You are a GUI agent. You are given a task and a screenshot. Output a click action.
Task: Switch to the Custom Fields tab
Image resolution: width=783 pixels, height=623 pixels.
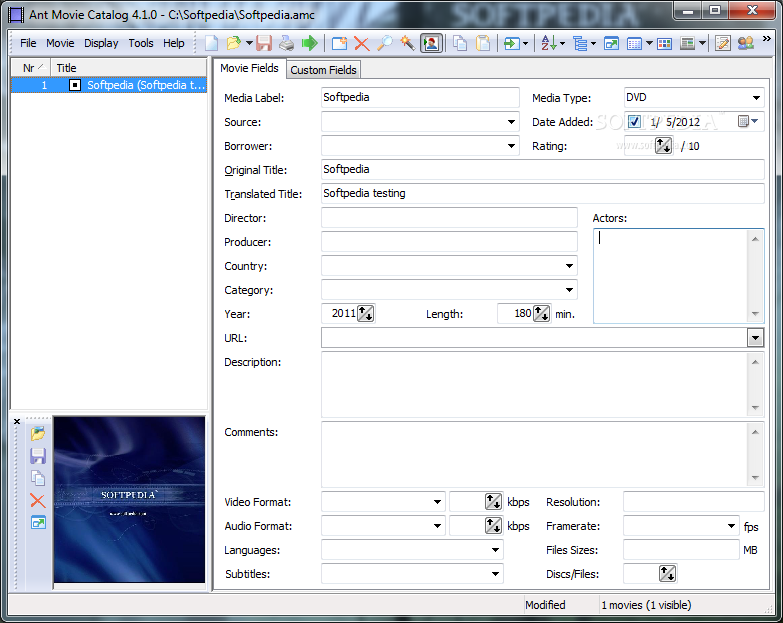323,70
